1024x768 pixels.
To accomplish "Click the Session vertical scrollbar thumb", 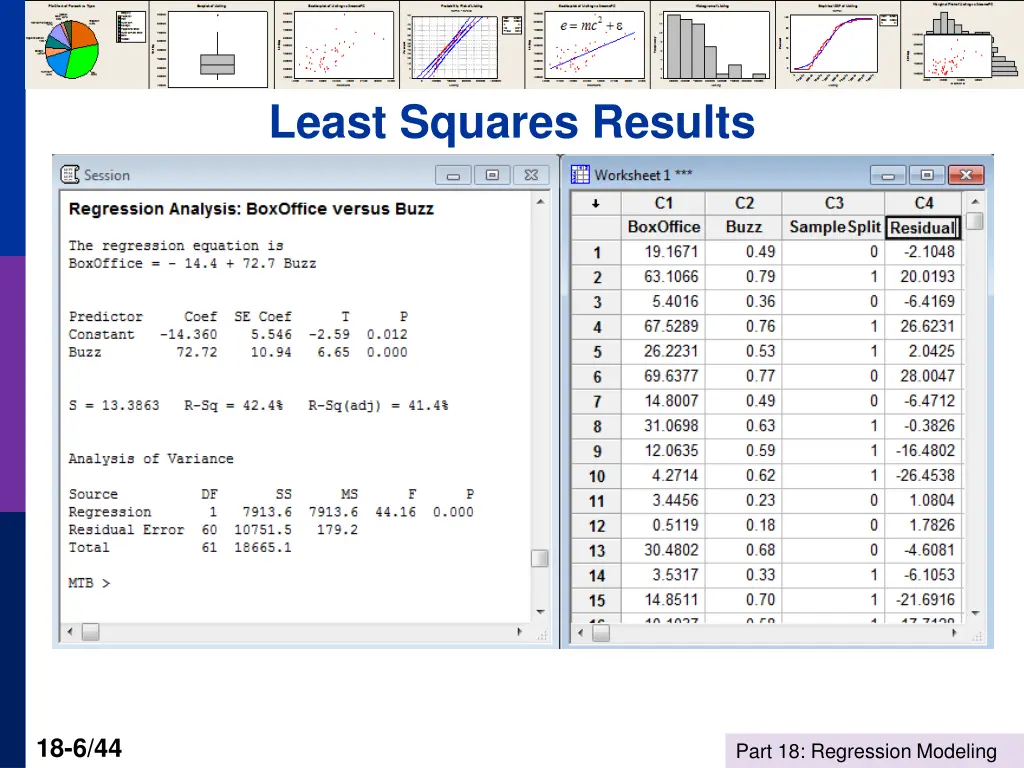I will (x=539, y=558).
